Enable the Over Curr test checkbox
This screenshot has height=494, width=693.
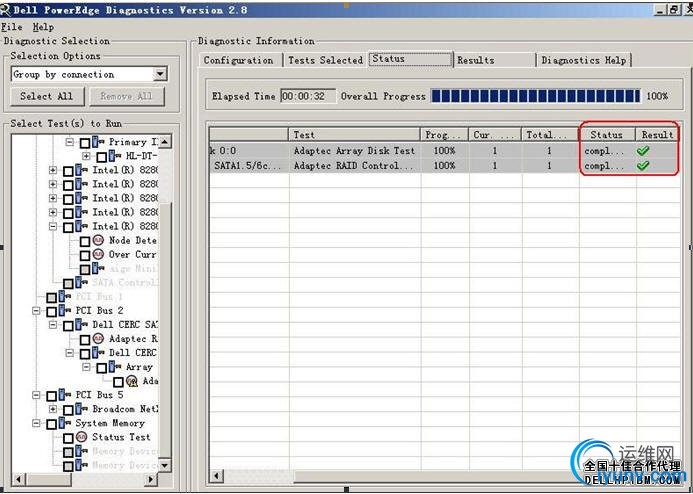(85, 256)
